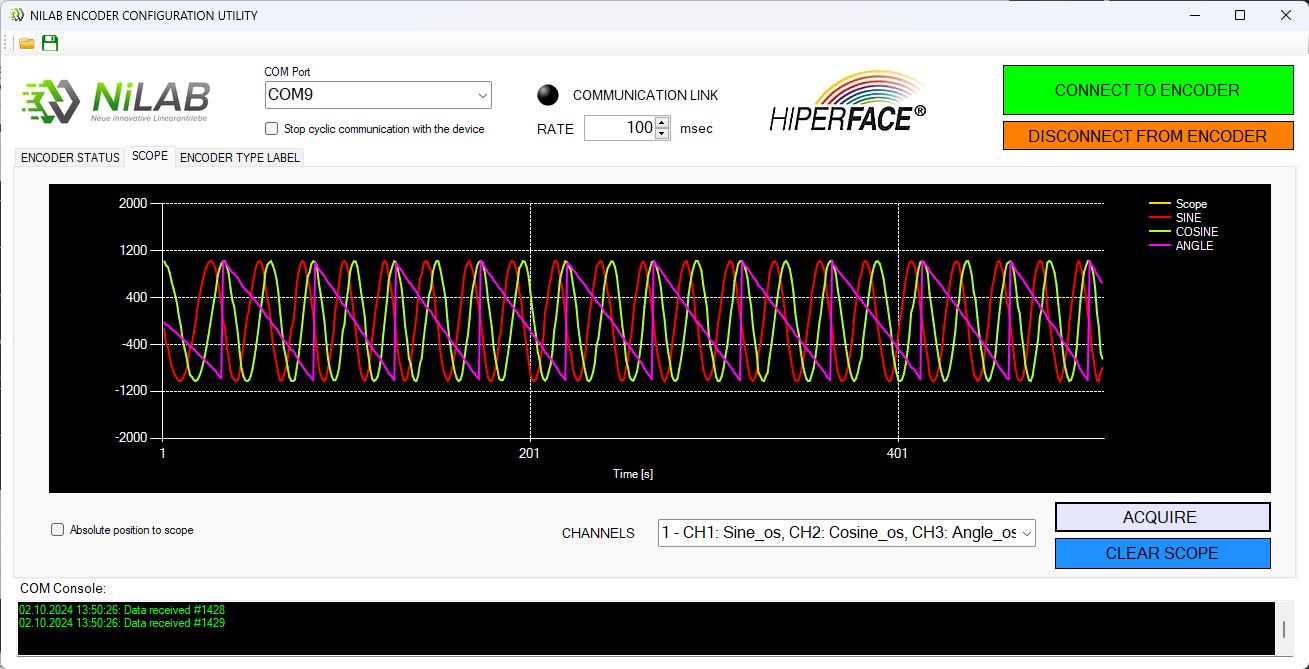Image resolution: width=1309 pixels, height=669 pixels.
Task: Open the COM Port dropdown
Action: (x=483, y=95)
